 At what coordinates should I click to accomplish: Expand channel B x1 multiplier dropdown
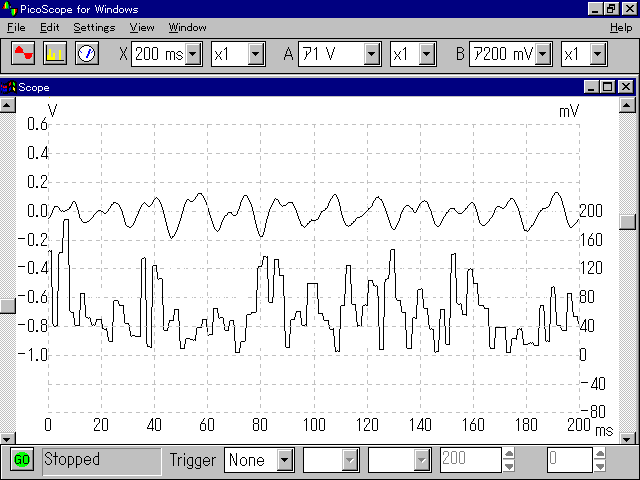pyautogui.click(x=597, y=54)
